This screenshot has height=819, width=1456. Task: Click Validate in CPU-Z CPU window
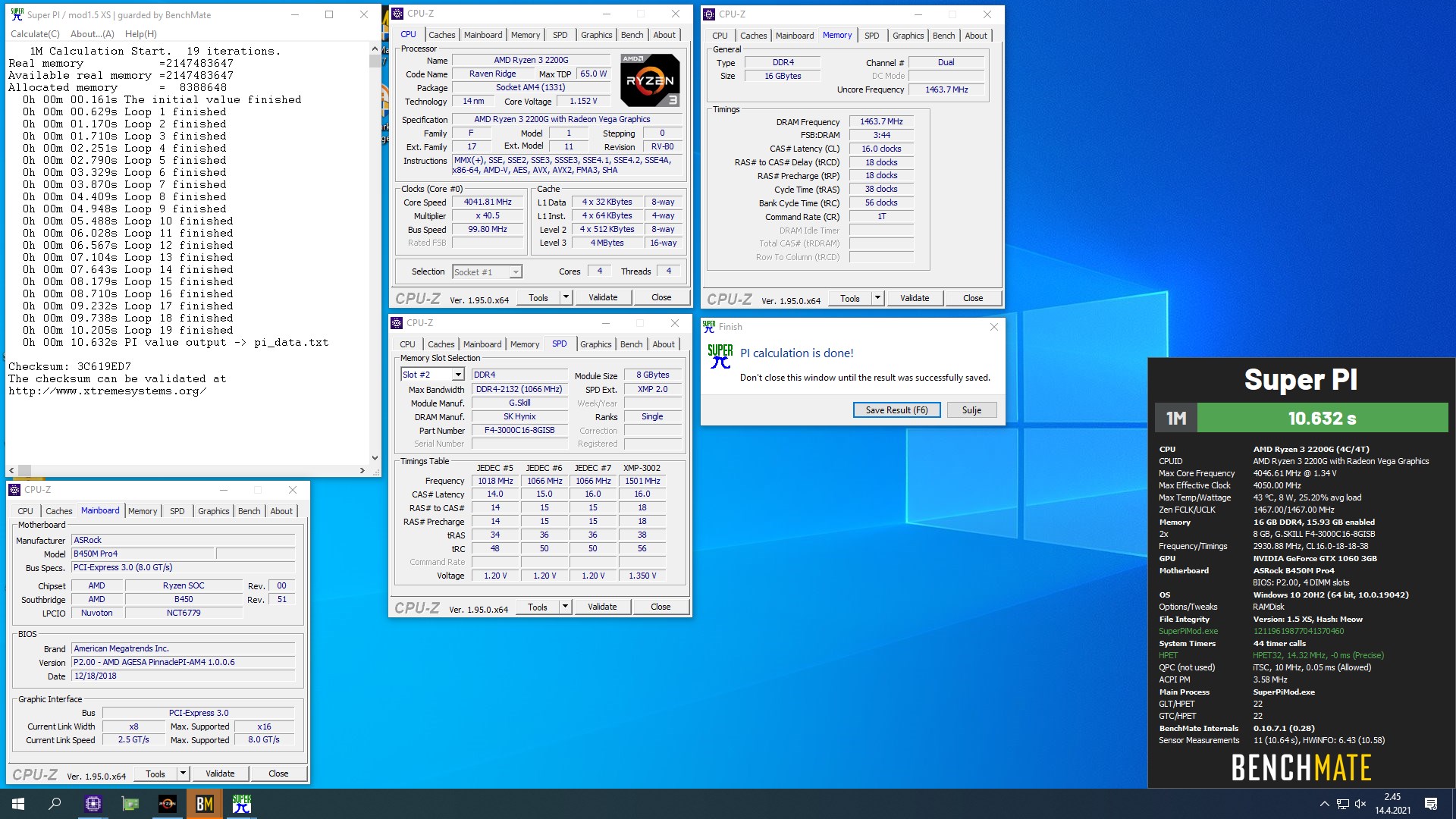point(603,297)
